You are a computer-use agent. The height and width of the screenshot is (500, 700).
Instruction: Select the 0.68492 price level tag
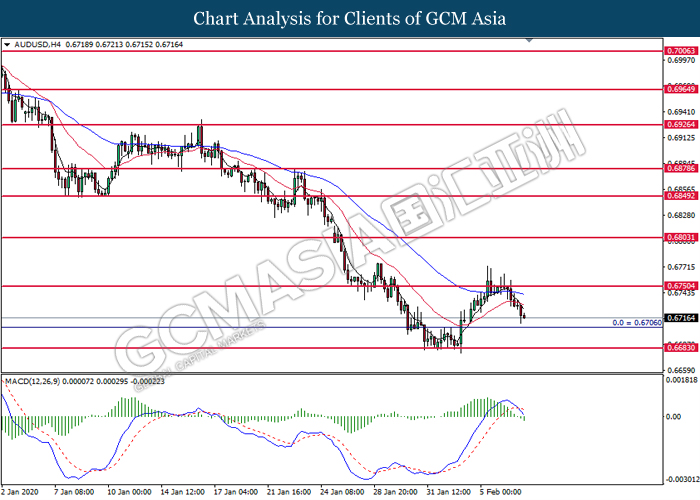point(680,196)
